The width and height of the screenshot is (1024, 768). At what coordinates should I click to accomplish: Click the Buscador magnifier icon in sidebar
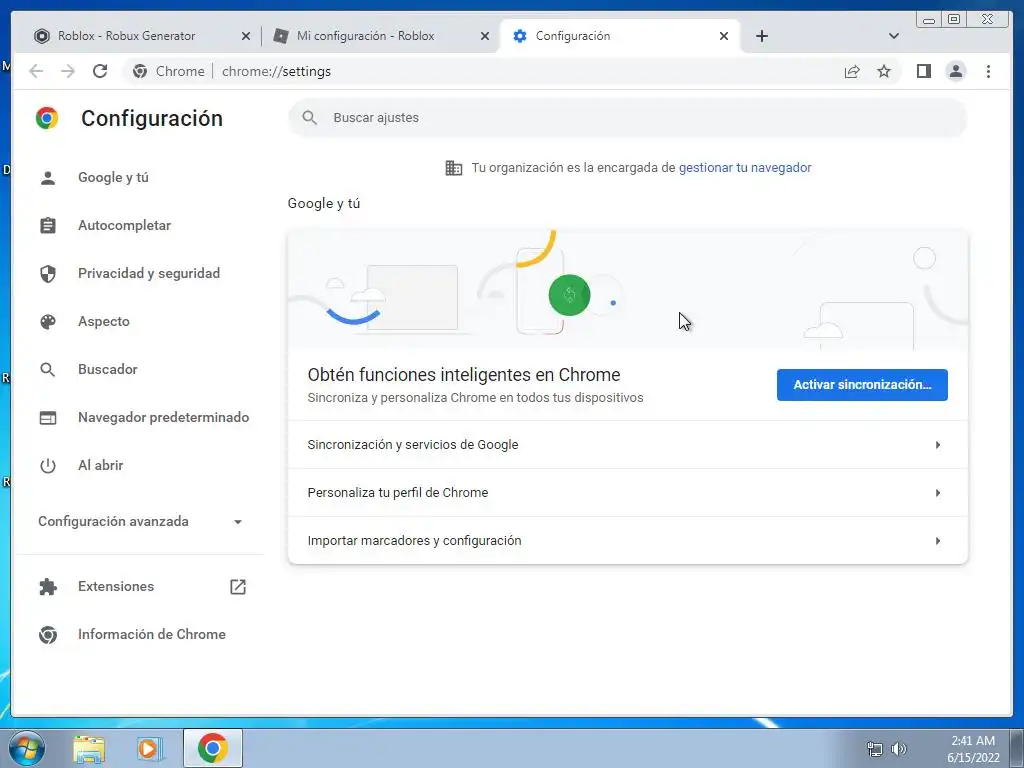coord(48,370)
